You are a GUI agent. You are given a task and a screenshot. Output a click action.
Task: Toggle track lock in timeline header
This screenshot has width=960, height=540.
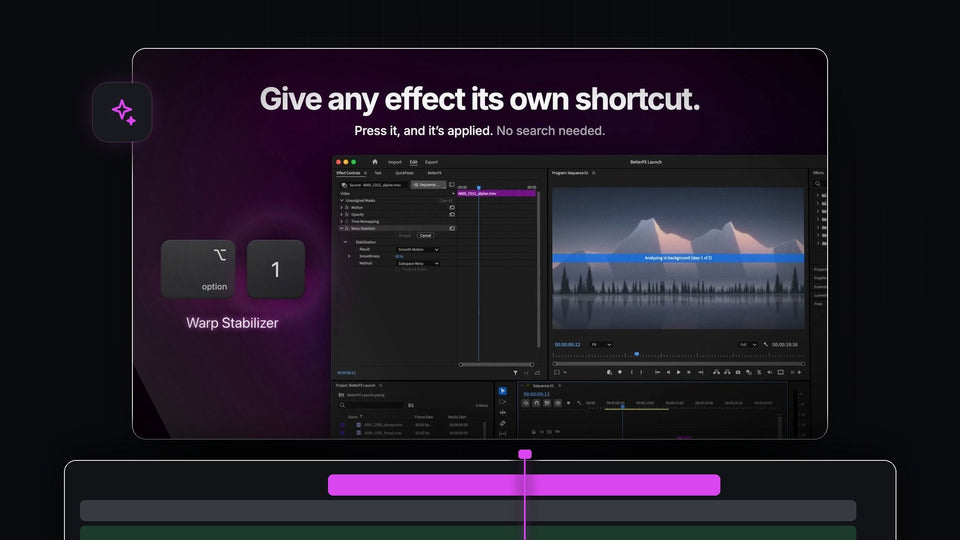click(534, 432)
